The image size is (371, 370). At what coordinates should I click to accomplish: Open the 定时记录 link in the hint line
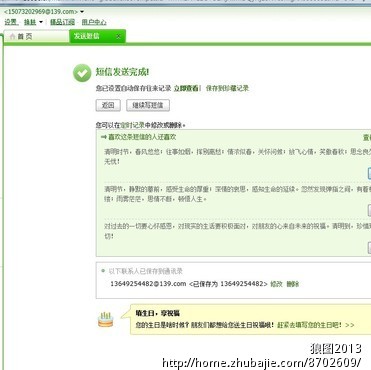pos(132,125)
